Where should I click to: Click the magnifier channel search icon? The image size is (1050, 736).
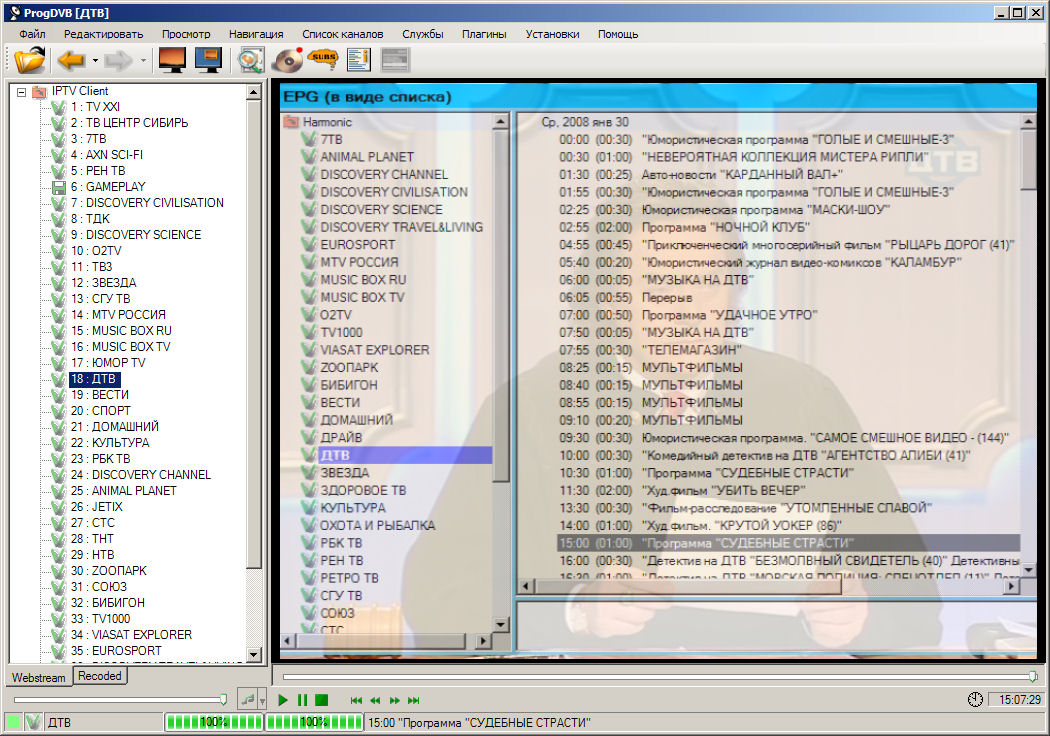pos(251,60)
